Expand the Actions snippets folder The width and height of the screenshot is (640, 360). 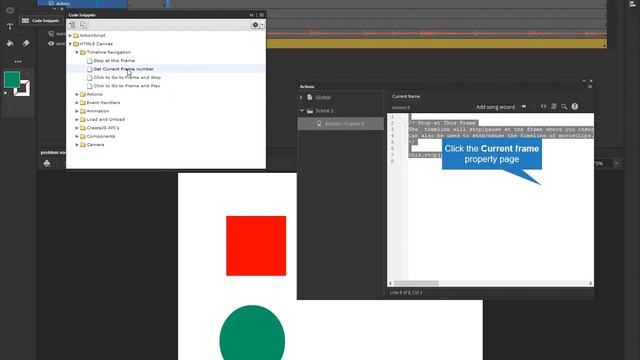(77, 94)
